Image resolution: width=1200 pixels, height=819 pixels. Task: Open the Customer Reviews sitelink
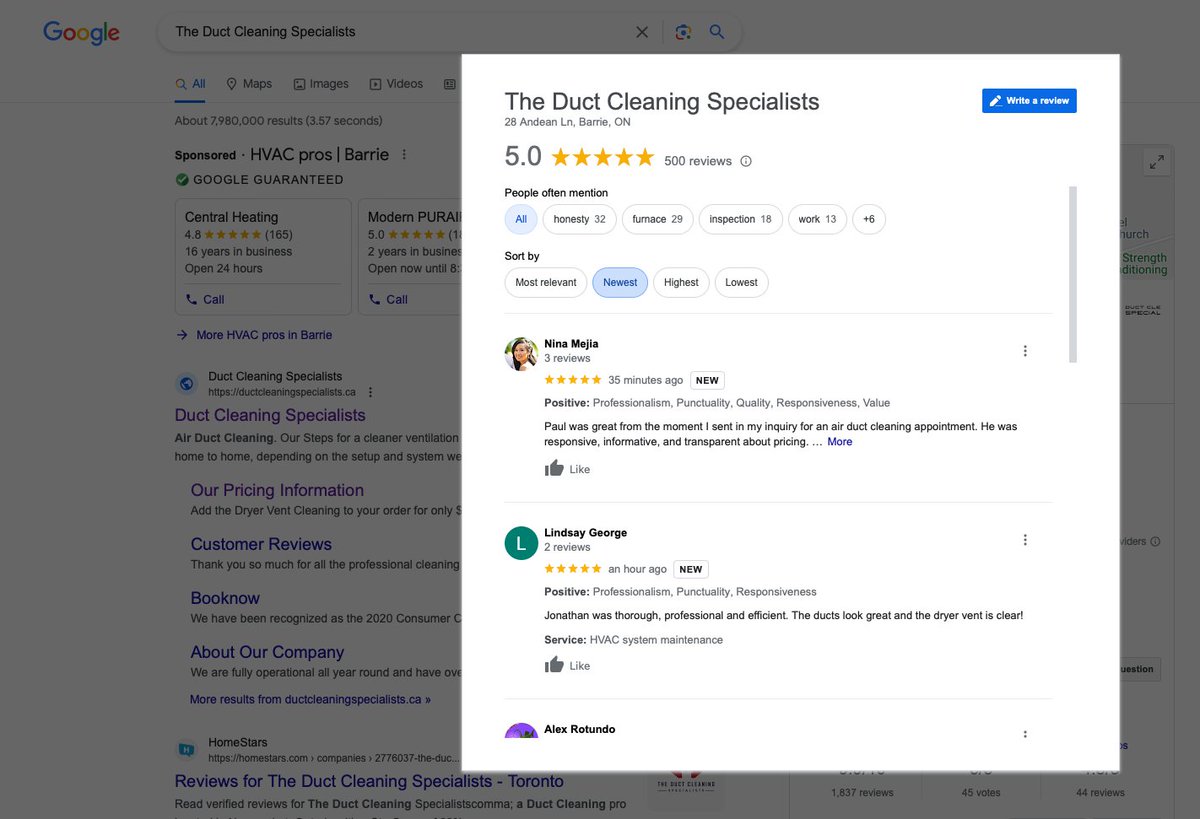(x=261, y=544)
